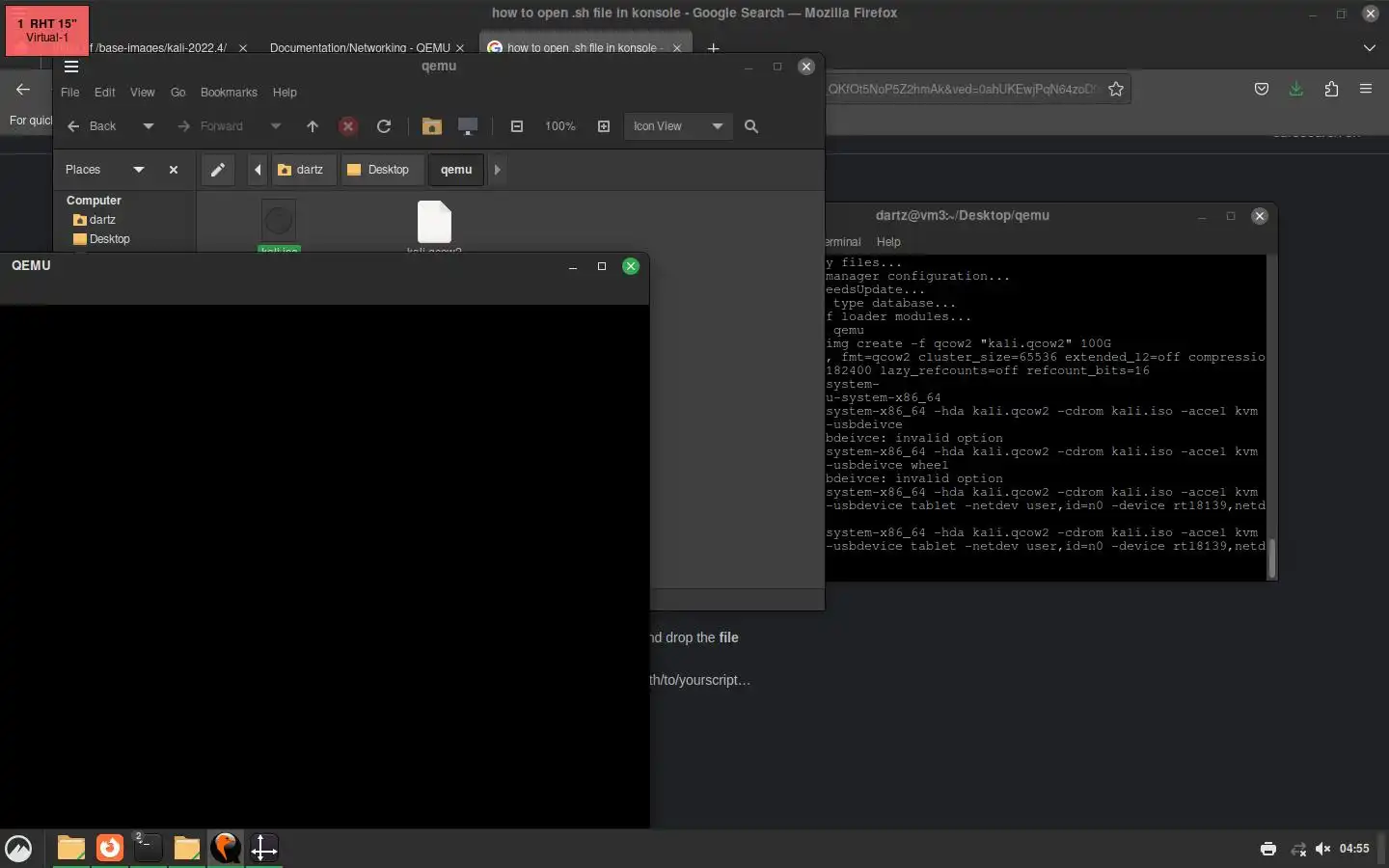
Task: Zoom out in the file manager
Action: click(x=517, y=126)
